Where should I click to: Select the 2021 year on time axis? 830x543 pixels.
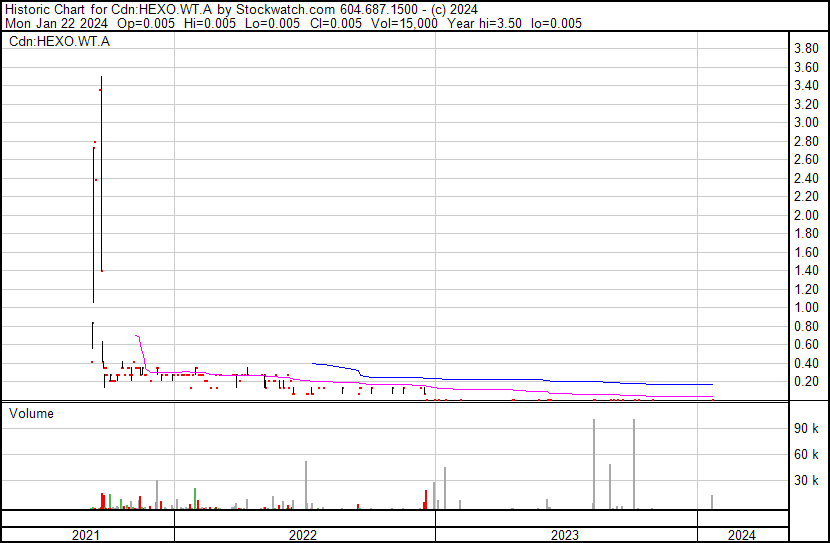[x=87, y=535]
